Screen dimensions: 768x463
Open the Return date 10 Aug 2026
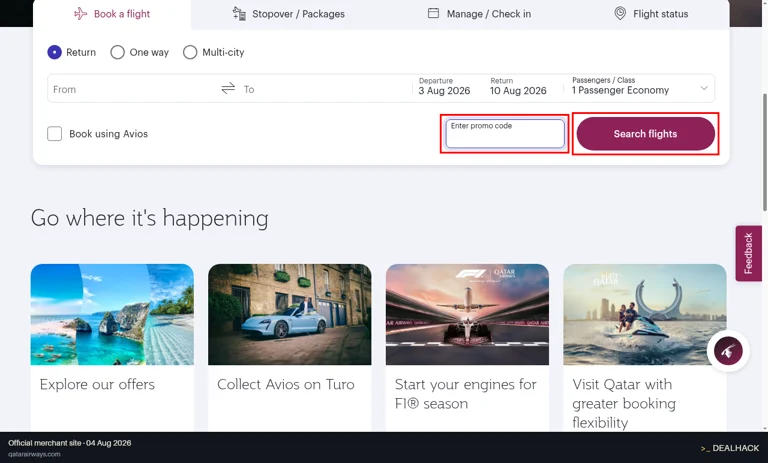pyautogui.click(x=518, y=87)
